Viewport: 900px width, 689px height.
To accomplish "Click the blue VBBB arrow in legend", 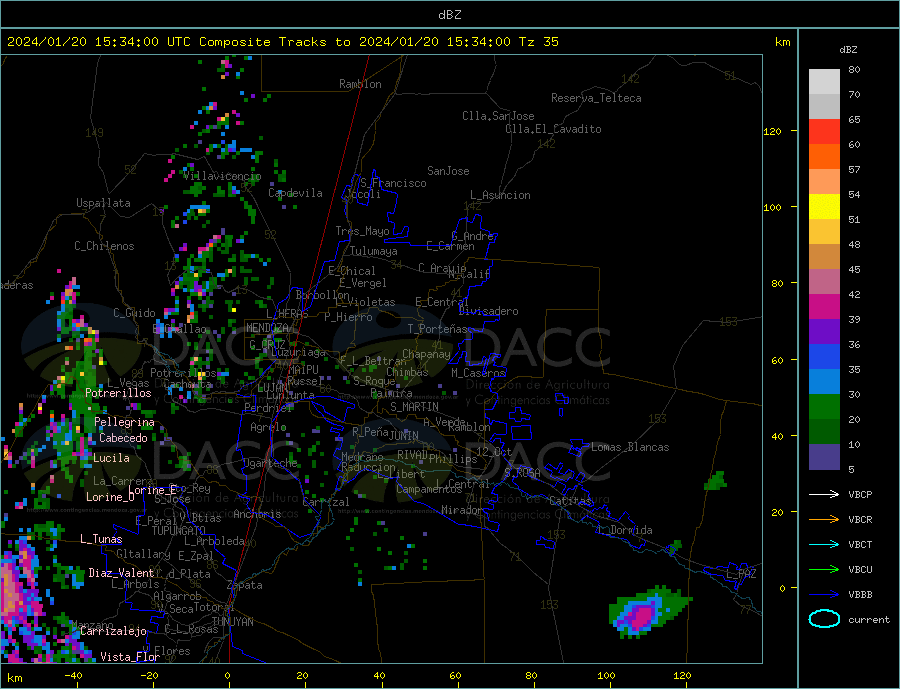I will [x=824, y=594].
